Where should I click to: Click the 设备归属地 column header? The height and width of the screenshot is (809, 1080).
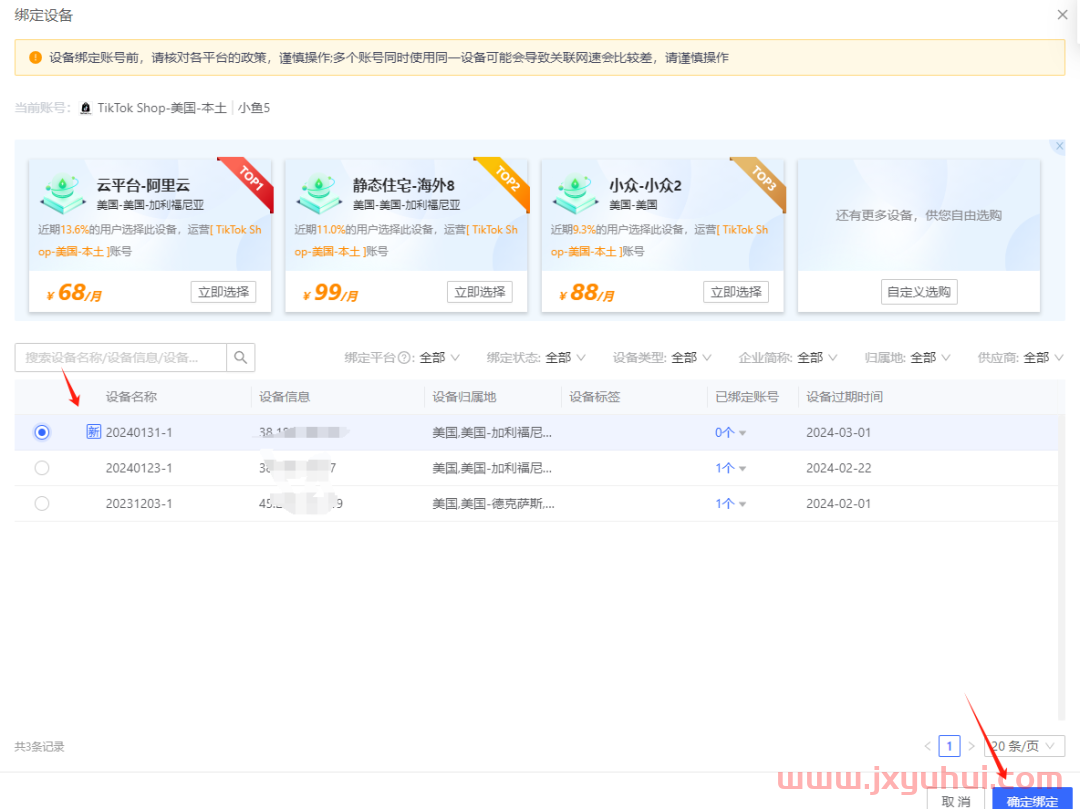pos(464,397)
